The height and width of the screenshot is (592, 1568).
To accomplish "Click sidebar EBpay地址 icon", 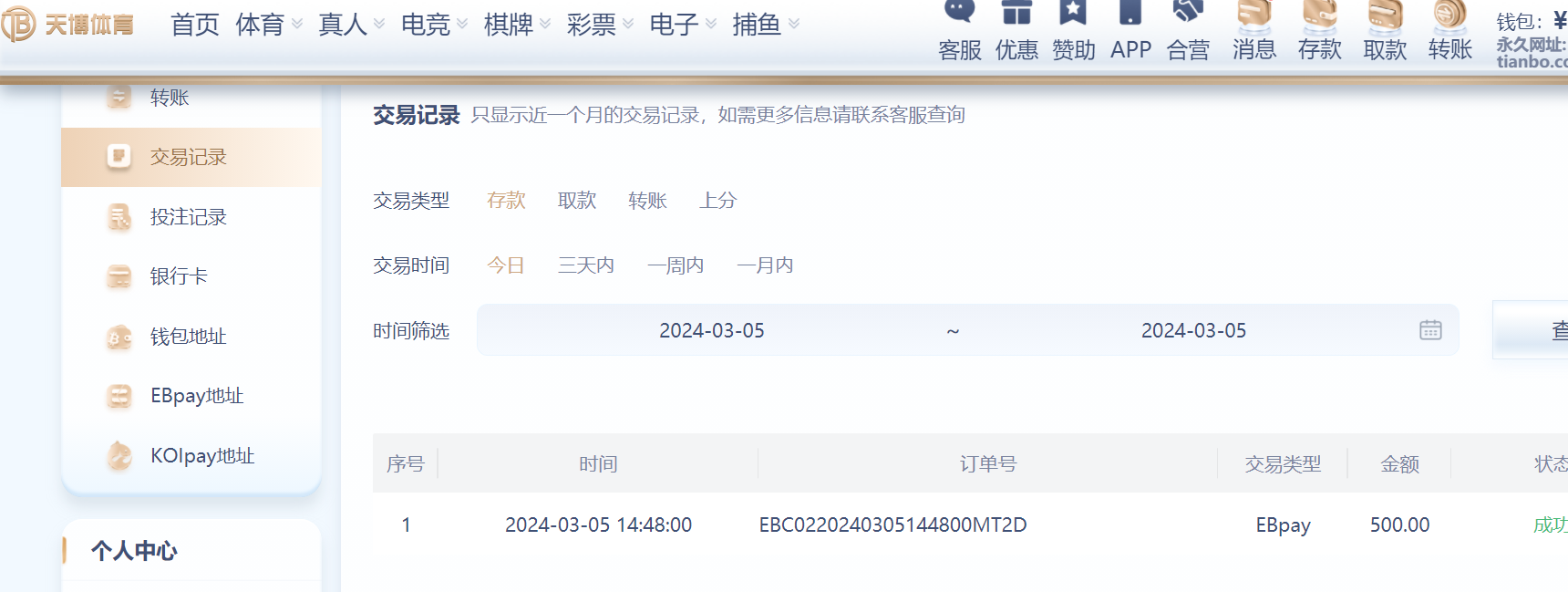I will tap(119, 396).
